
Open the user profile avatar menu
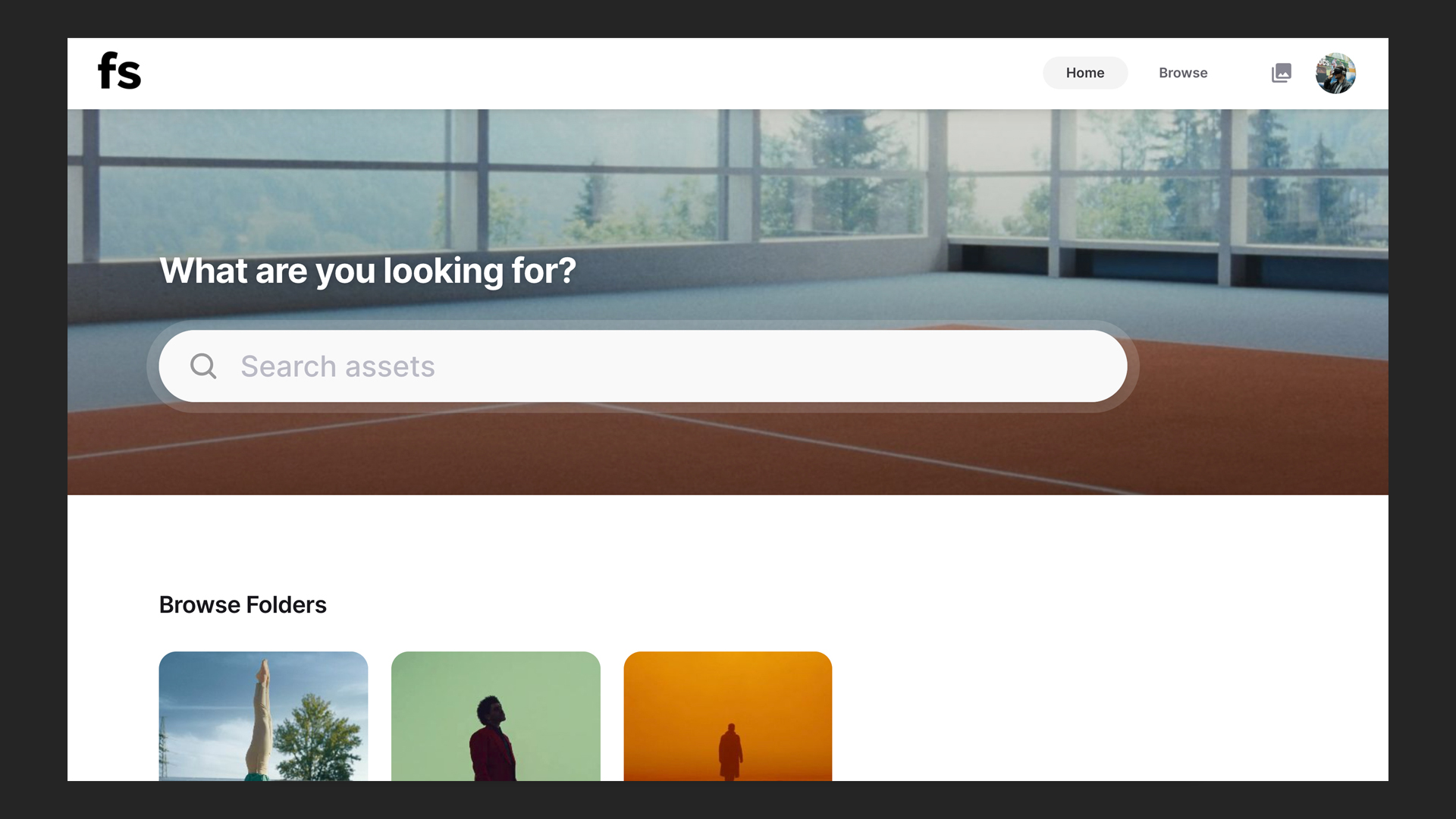click(1335, 73)
